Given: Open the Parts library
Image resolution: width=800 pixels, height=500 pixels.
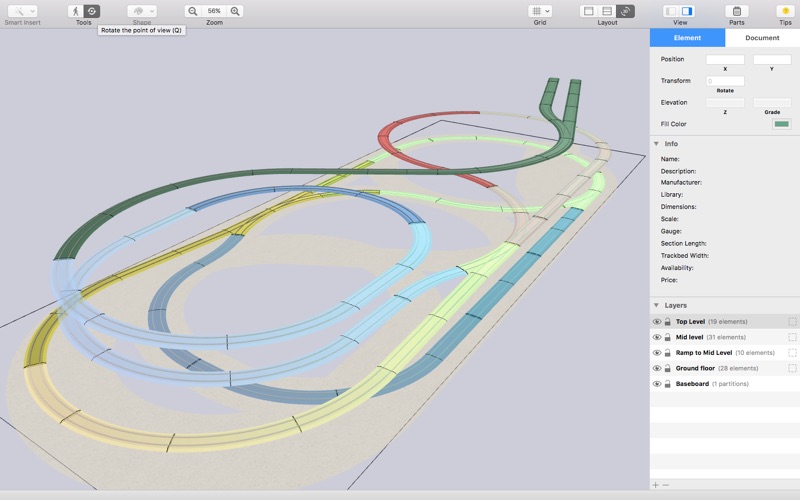Looking at the screenshot, I should [x=736, y=11].
